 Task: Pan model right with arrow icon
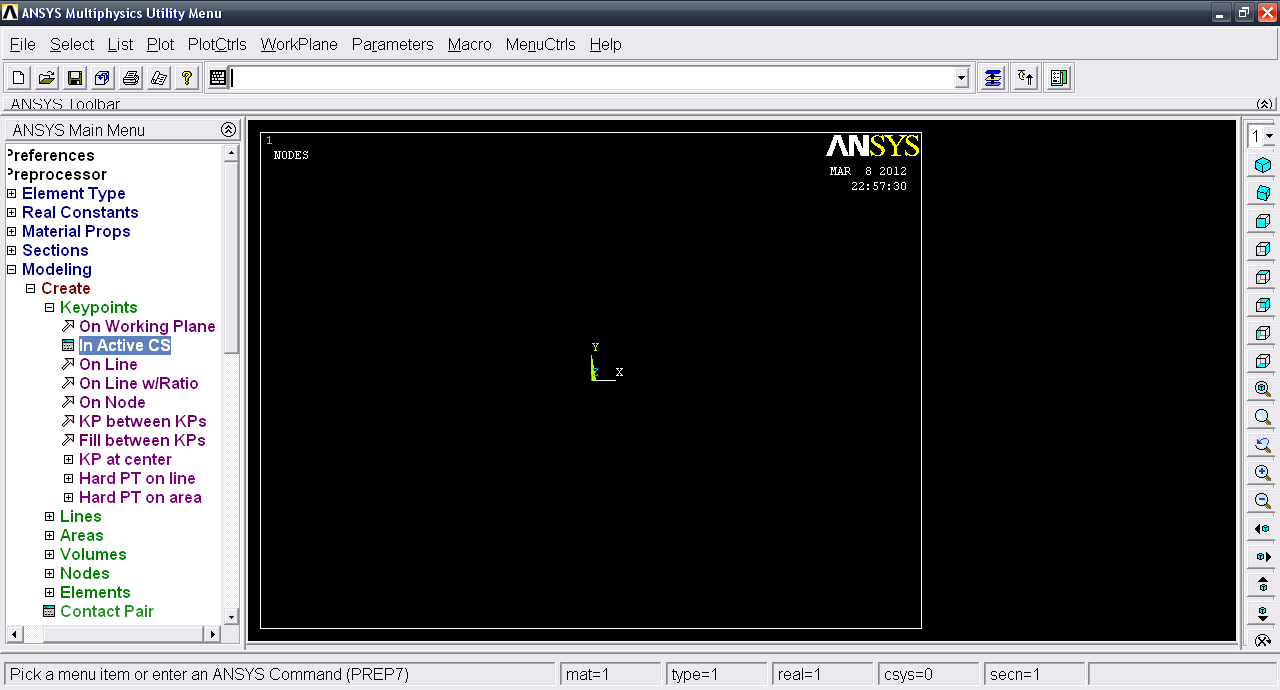[x=1263, y=557]
